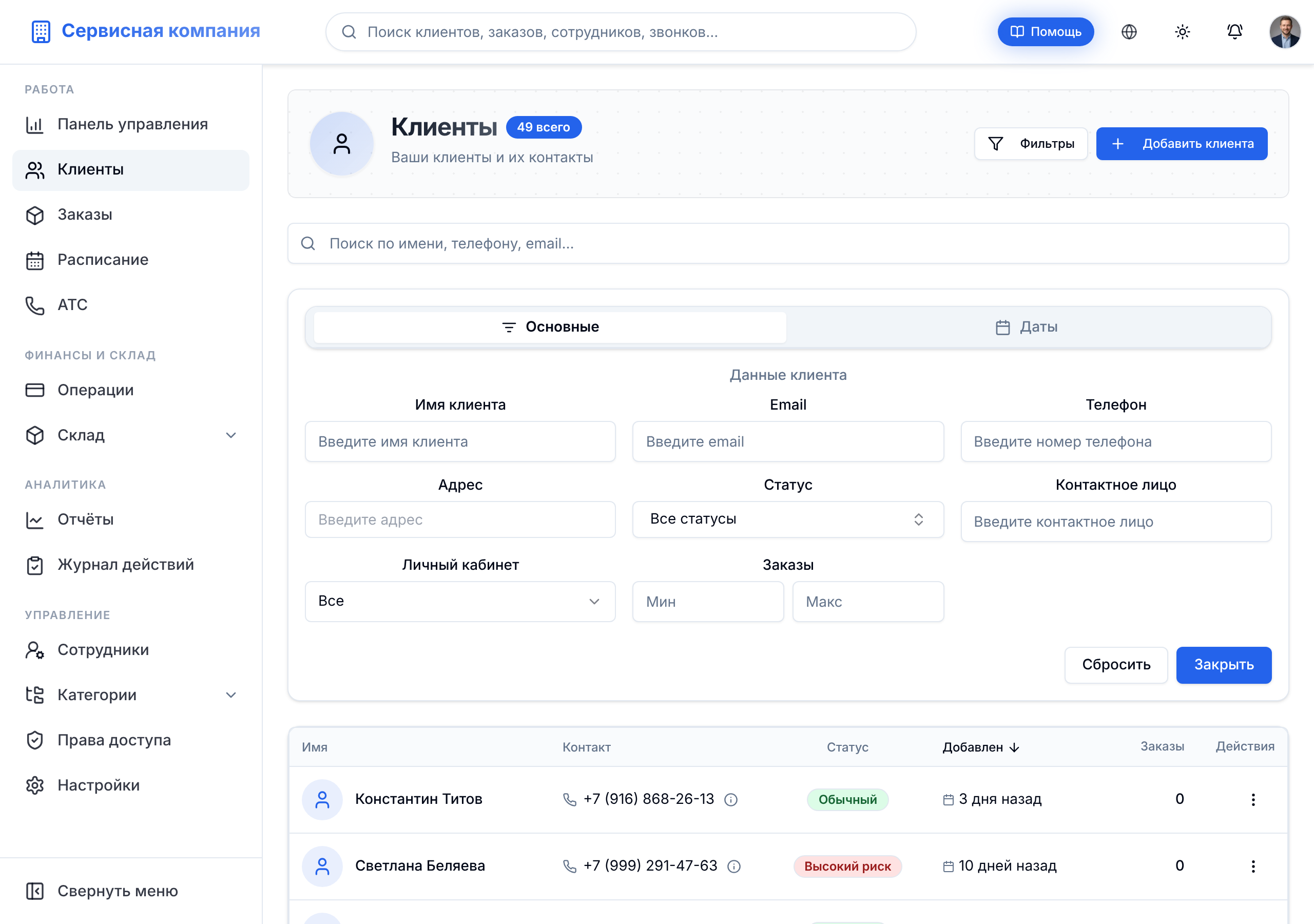Click the Высокий риск status badge
This screenshot has height=924, width=1314.
[847, 866]
